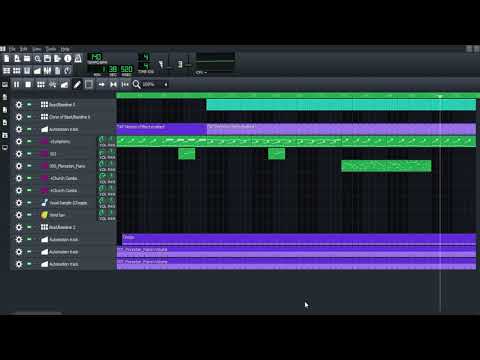Image resolution: width=480 pixels, height=360 pixels.
Task: Open My Home sidebar tab
Action: pyautogui.click(x=5, y=135)
